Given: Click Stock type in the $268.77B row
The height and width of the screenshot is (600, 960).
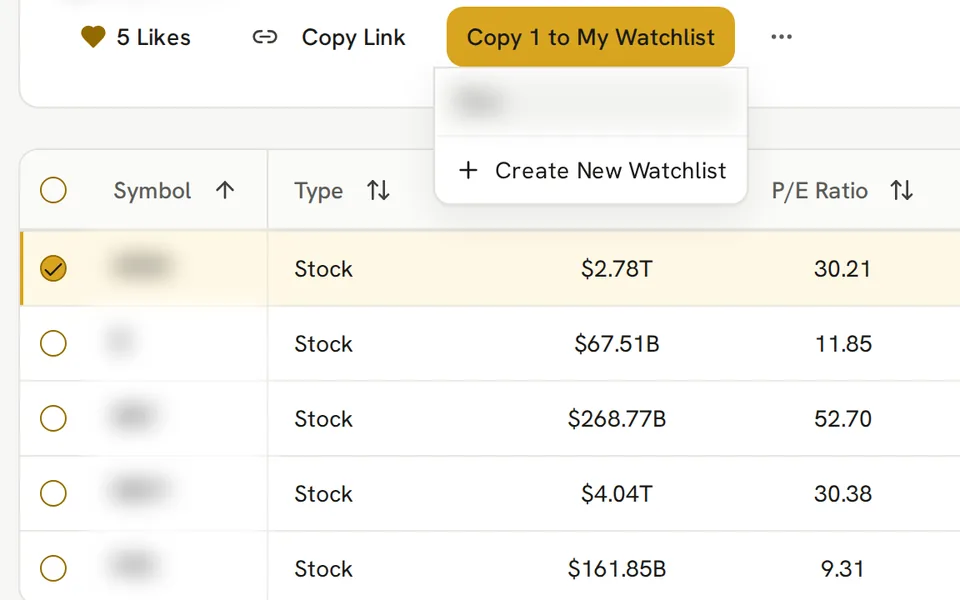Looking at the screenshot, I should tap(323, 419).
